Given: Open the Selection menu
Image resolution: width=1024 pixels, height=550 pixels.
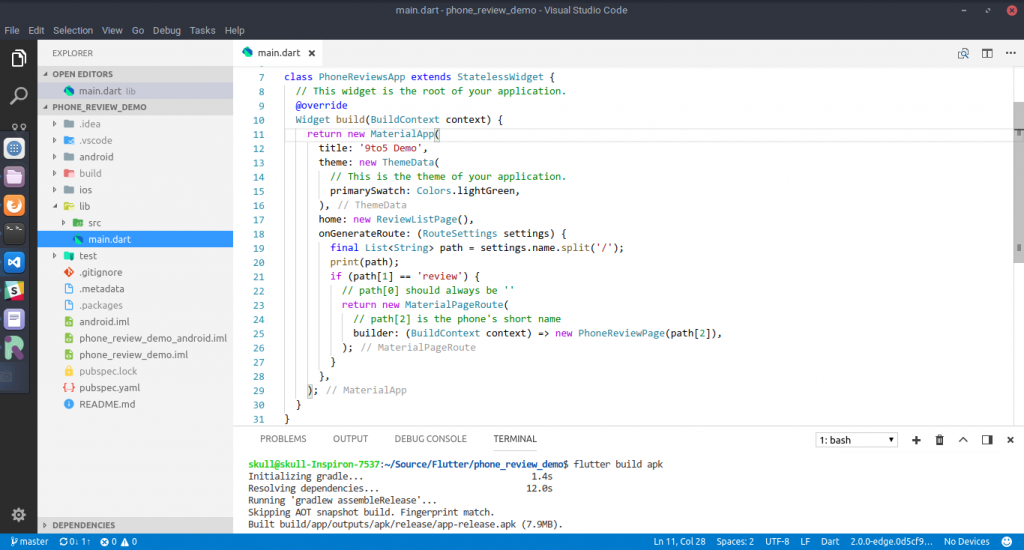Looking at the screenshot, I should pyautogui.click(x=73, y=30).
